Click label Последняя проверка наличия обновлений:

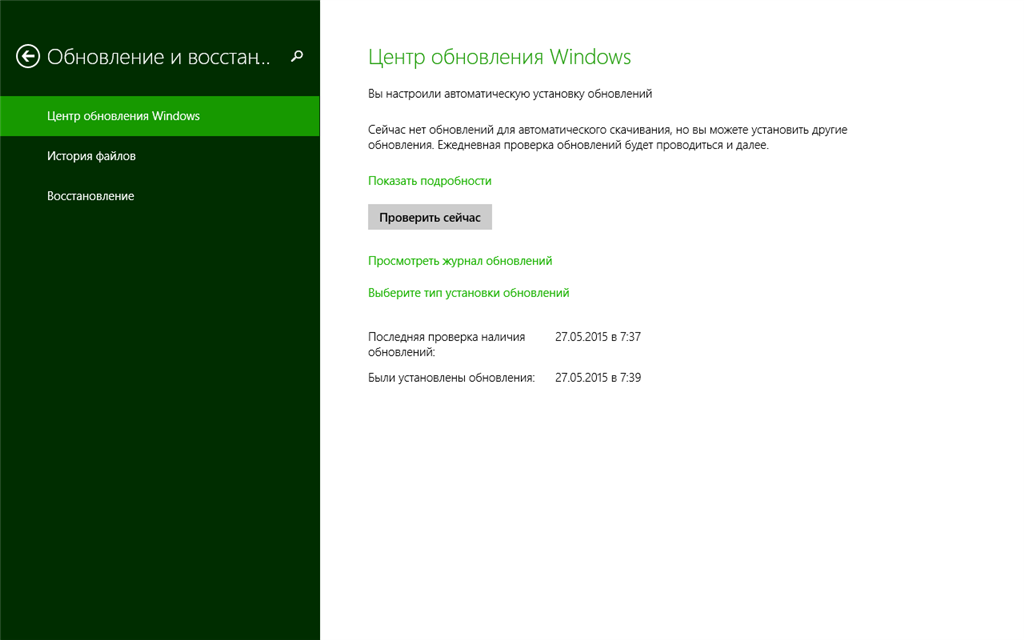[447, 344]
